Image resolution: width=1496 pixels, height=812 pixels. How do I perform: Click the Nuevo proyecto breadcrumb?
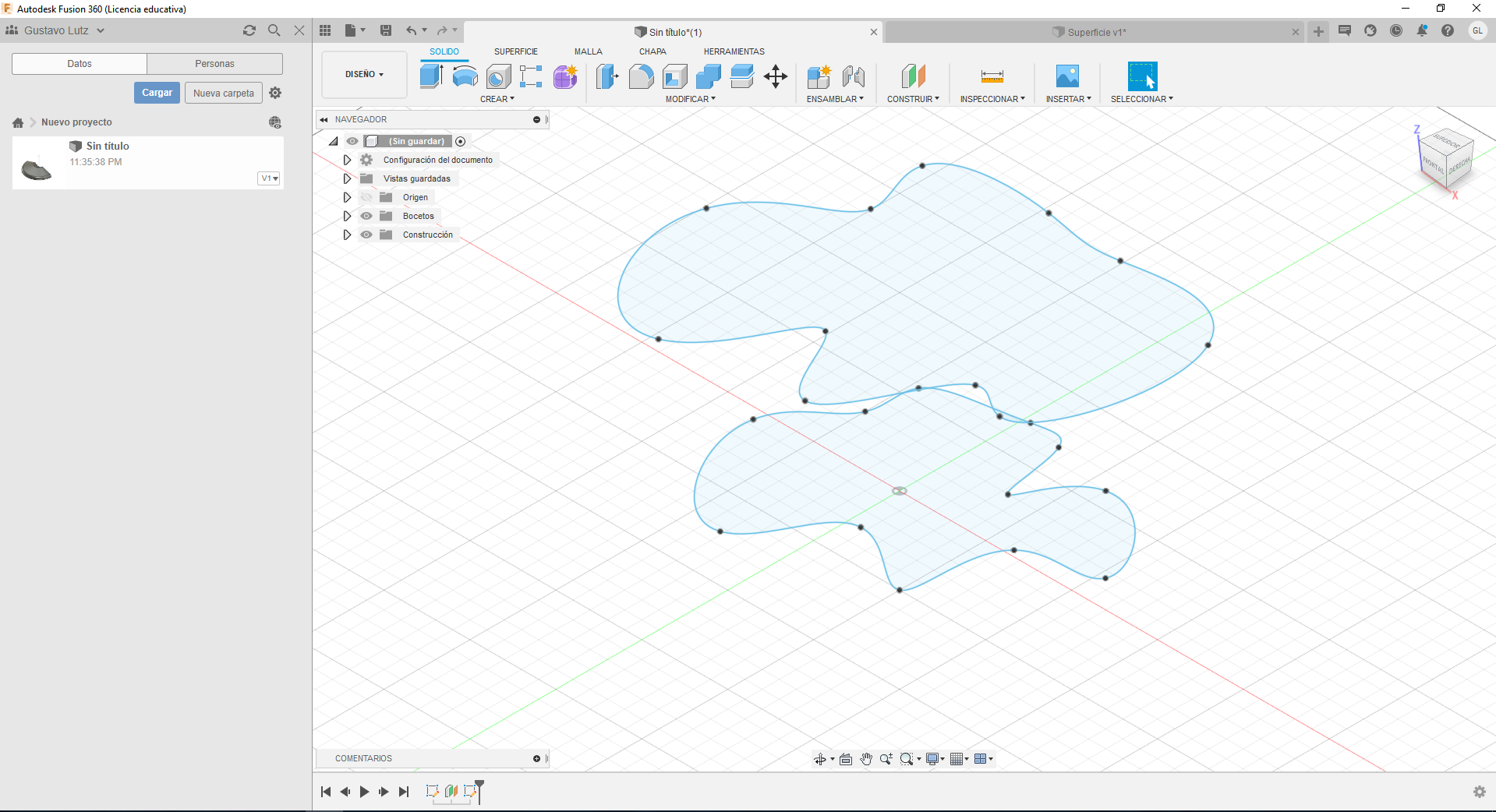click(x=76, y=122)
